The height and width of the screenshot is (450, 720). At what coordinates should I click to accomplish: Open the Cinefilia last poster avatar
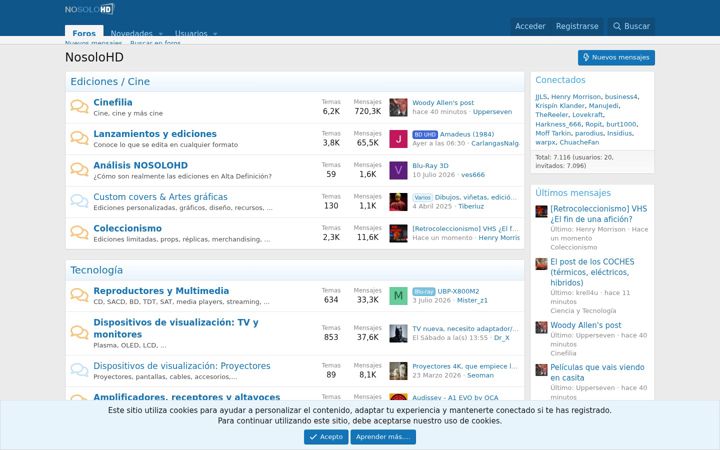(x=398, y=107)
